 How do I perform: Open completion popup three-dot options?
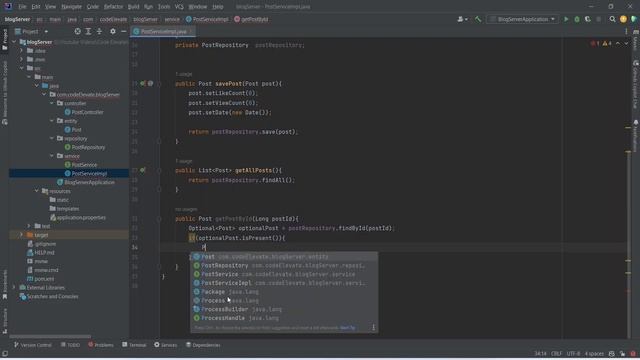373,327
